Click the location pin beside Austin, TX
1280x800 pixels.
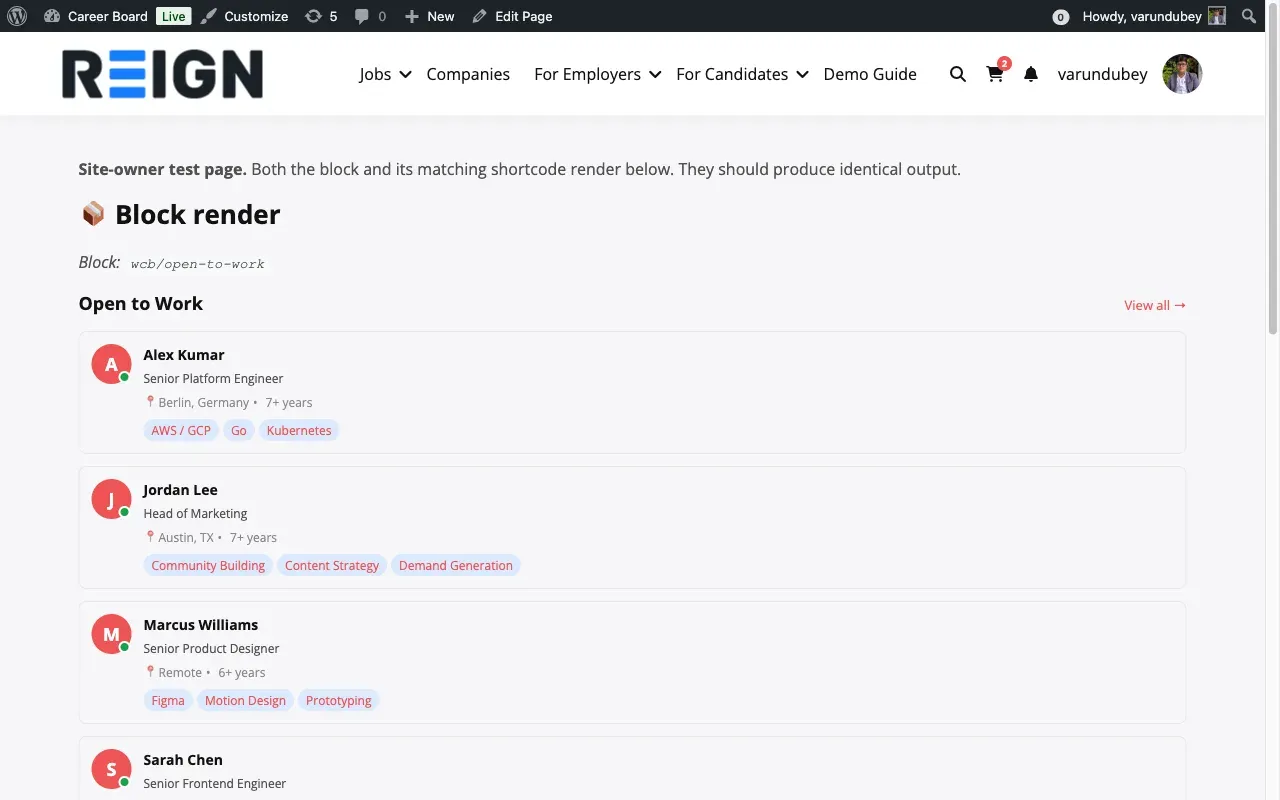point(150,537)
